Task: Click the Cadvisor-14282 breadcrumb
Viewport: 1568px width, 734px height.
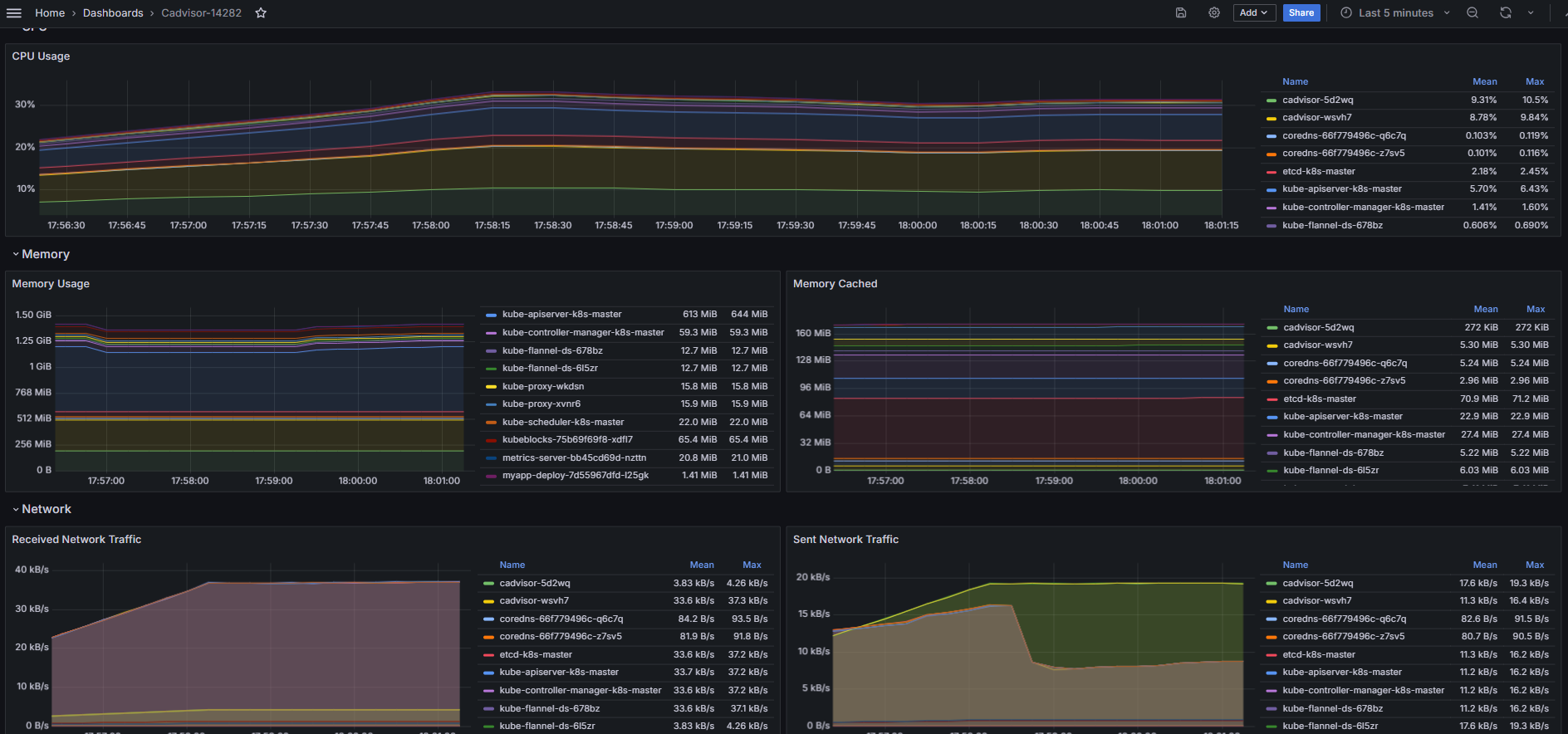Action: click(202, 12)
